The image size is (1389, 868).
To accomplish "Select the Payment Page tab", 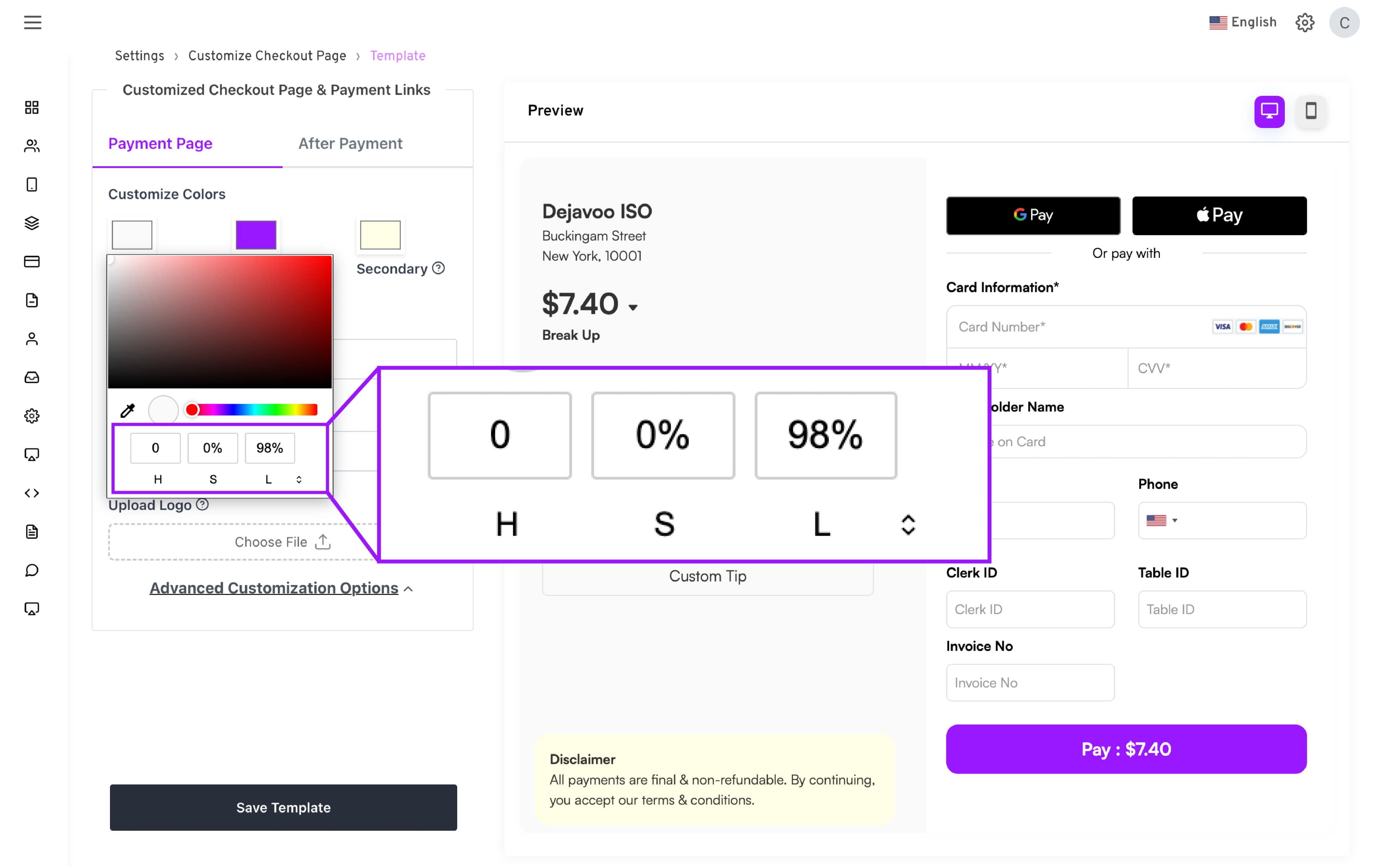I will pyautogui.click(x=160, y=144).
